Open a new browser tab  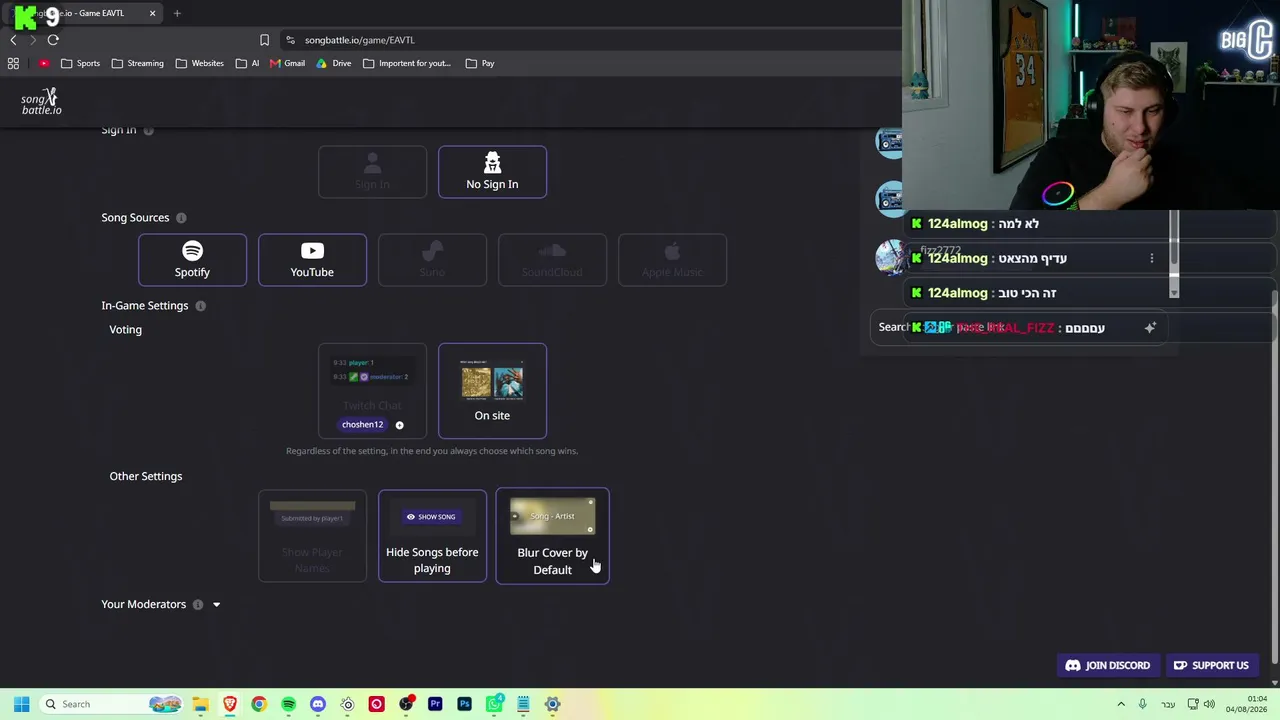click(177, 13)
